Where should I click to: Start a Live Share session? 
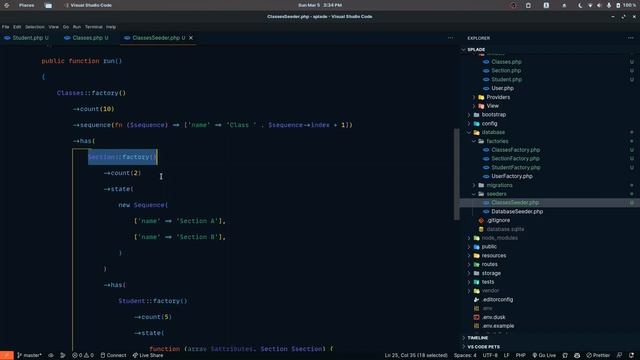148,355
